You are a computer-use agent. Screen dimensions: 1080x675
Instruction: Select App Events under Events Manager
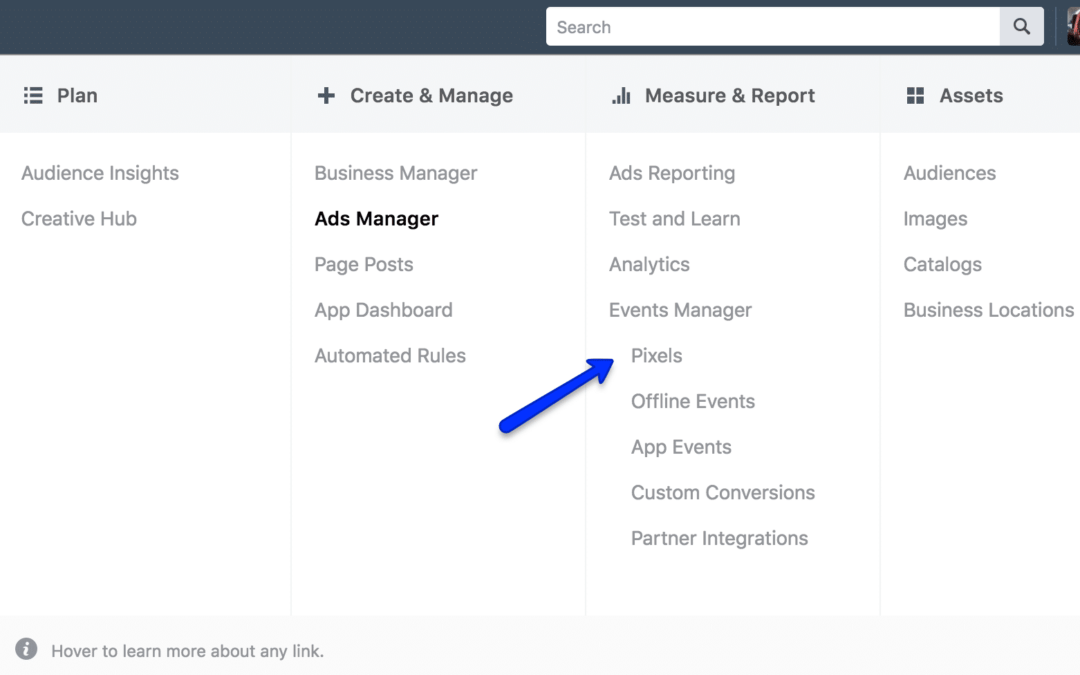click(681, 447)
